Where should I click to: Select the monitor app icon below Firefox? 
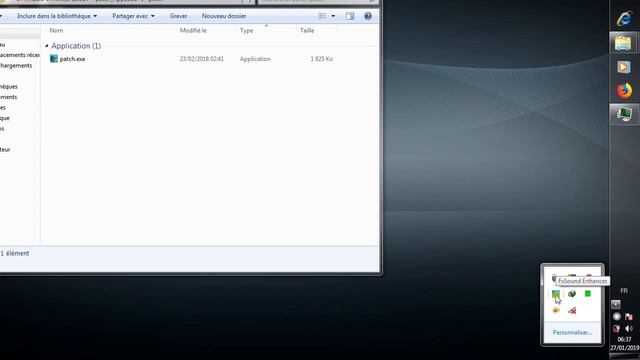click(624, 114)
